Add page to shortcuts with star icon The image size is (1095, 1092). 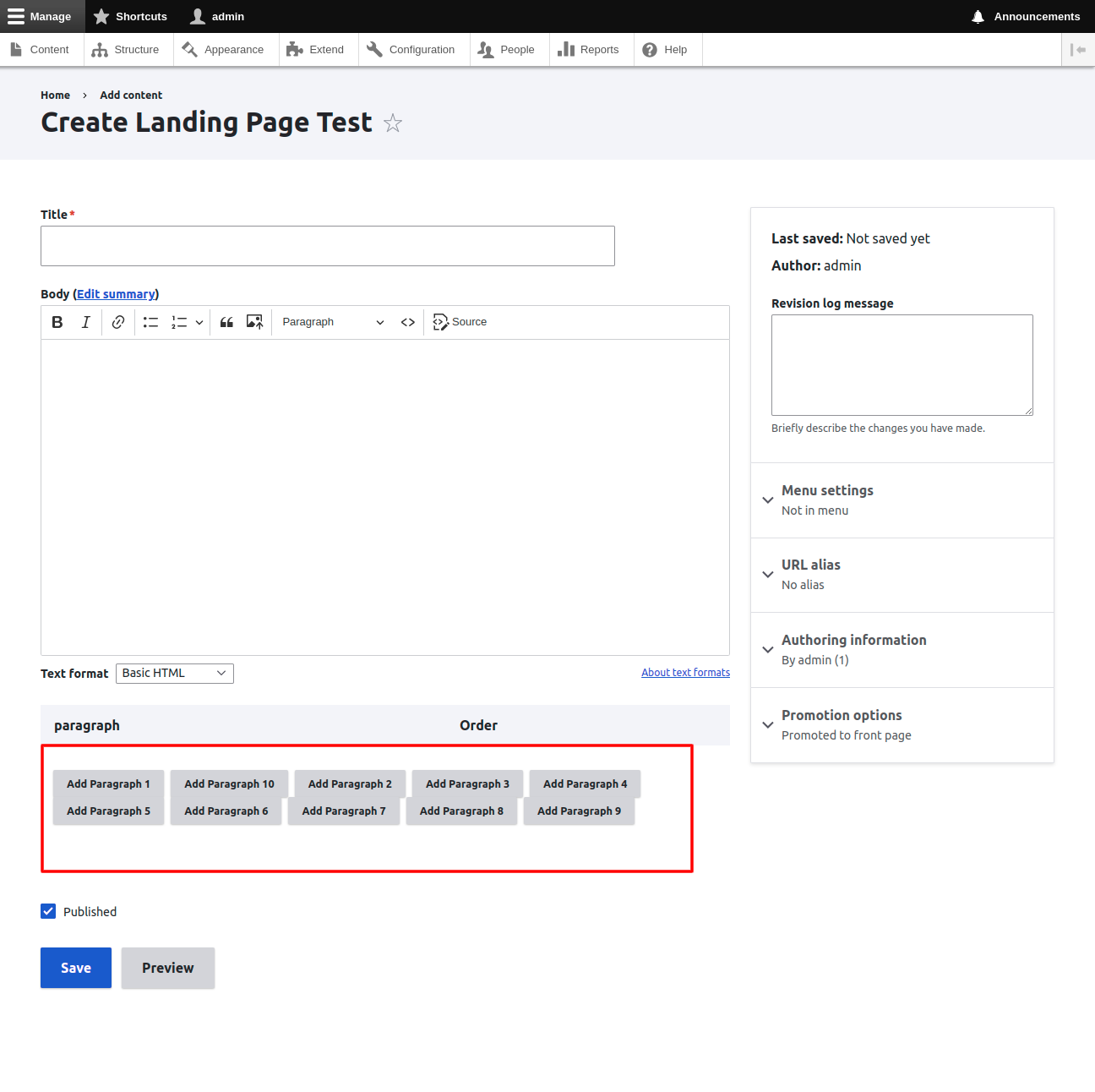click(x=393, y=123)
